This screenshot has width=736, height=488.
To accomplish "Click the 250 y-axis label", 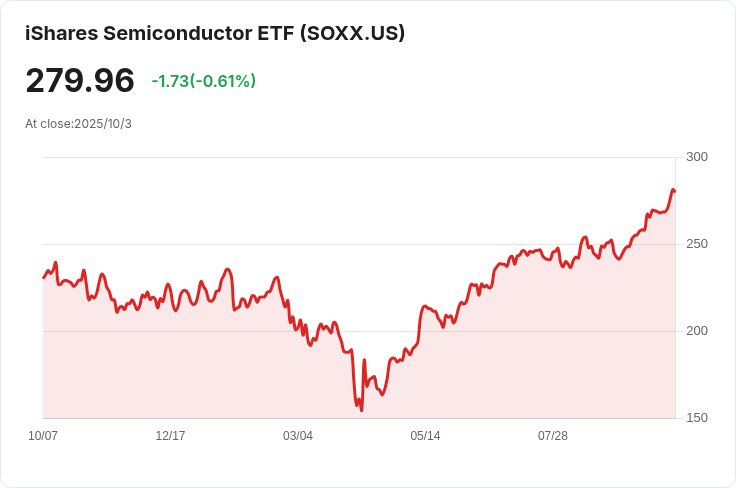I will tap(697, 244).
